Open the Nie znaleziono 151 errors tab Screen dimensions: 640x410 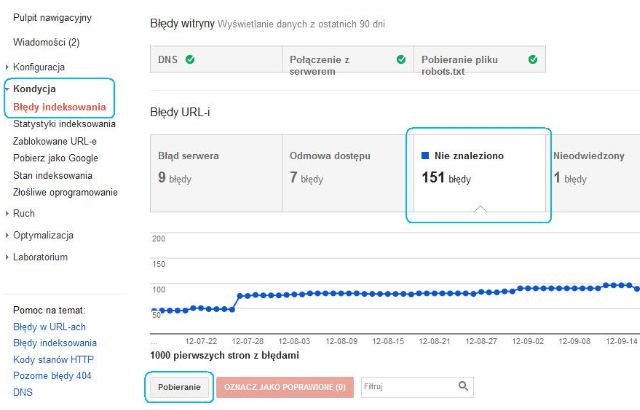click(478, 168)
